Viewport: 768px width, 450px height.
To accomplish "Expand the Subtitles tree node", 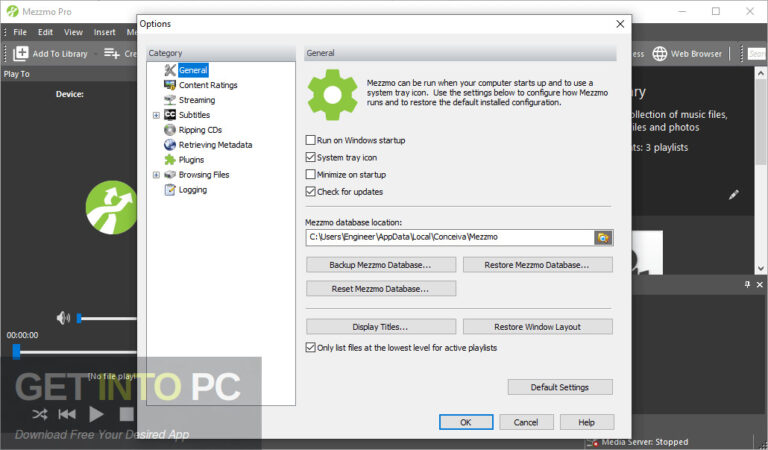I will [x=156, y=115].
